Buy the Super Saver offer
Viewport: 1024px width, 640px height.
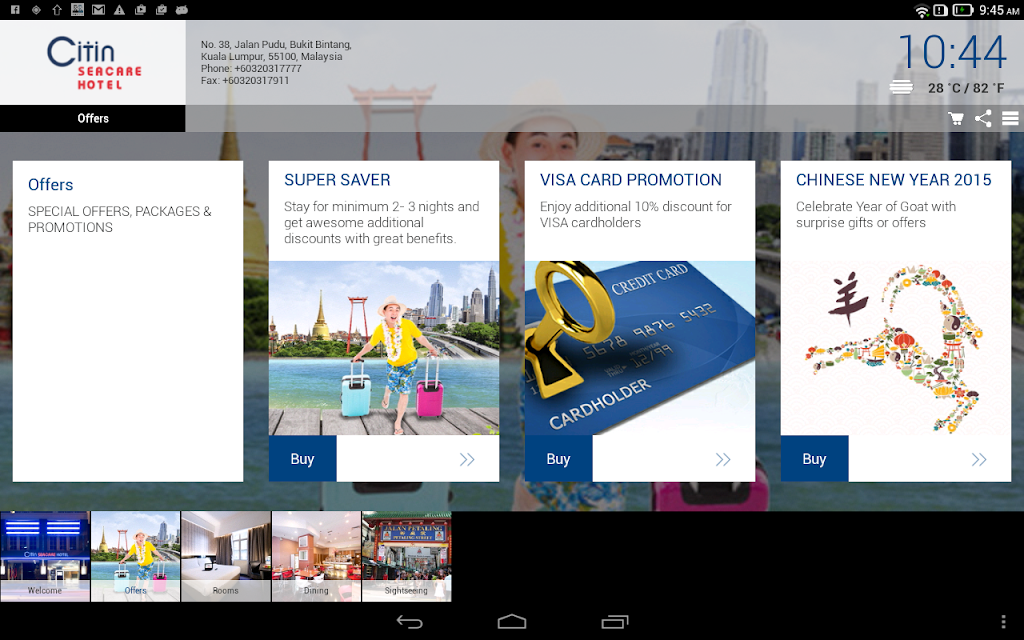[302, 459]
